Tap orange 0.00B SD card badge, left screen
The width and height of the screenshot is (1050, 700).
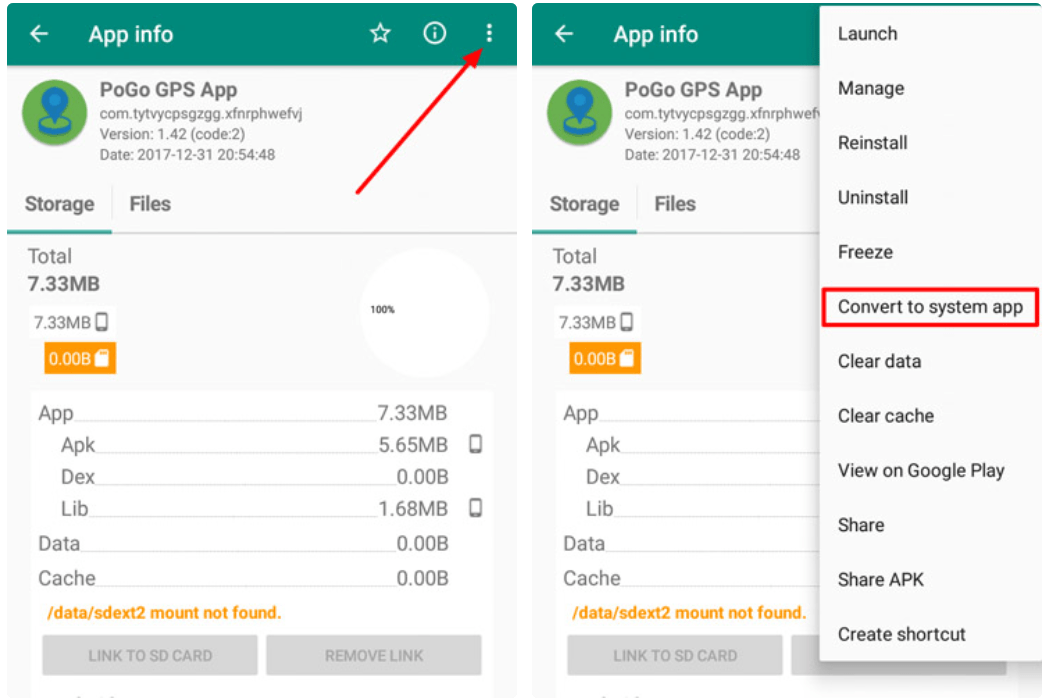click(80, 358)
